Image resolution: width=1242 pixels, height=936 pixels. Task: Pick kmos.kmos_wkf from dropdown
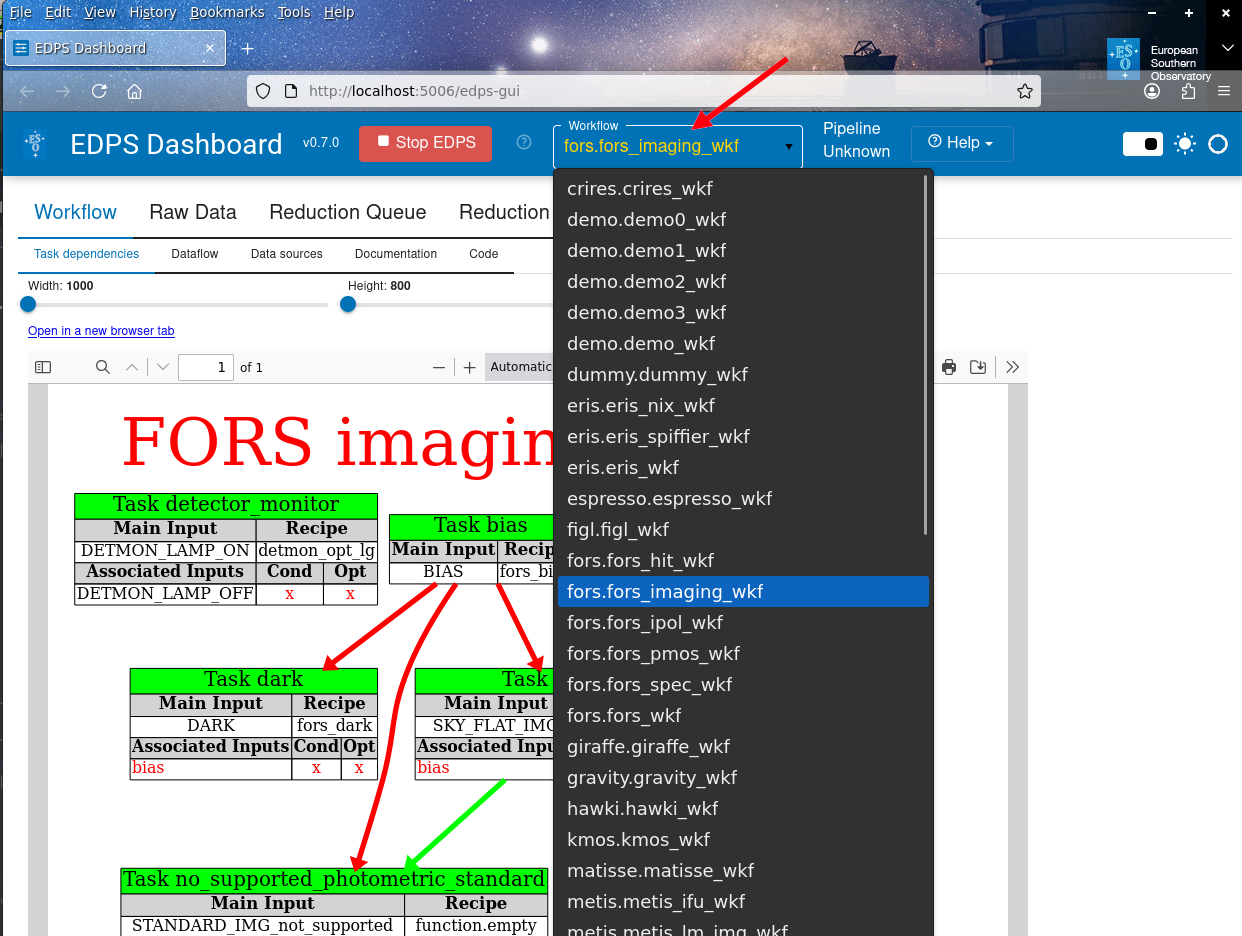(x=743, y=839)
